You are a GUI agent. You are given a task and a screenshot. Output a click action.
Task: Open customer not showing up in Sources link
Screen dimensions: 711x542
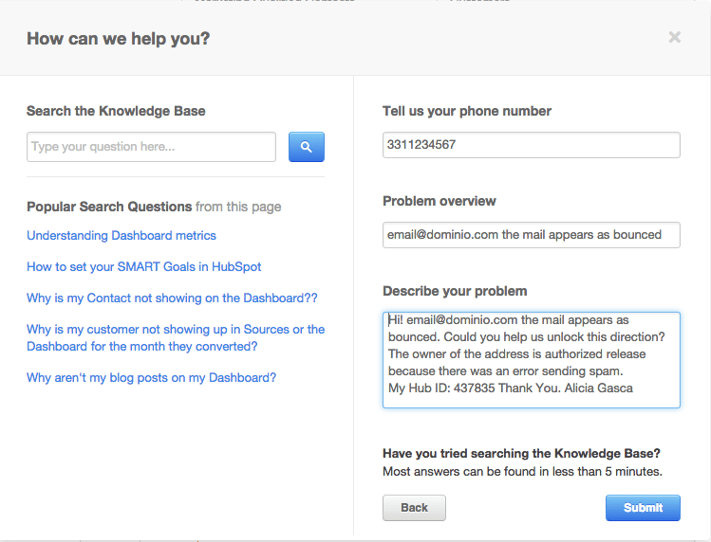[175, 338]
